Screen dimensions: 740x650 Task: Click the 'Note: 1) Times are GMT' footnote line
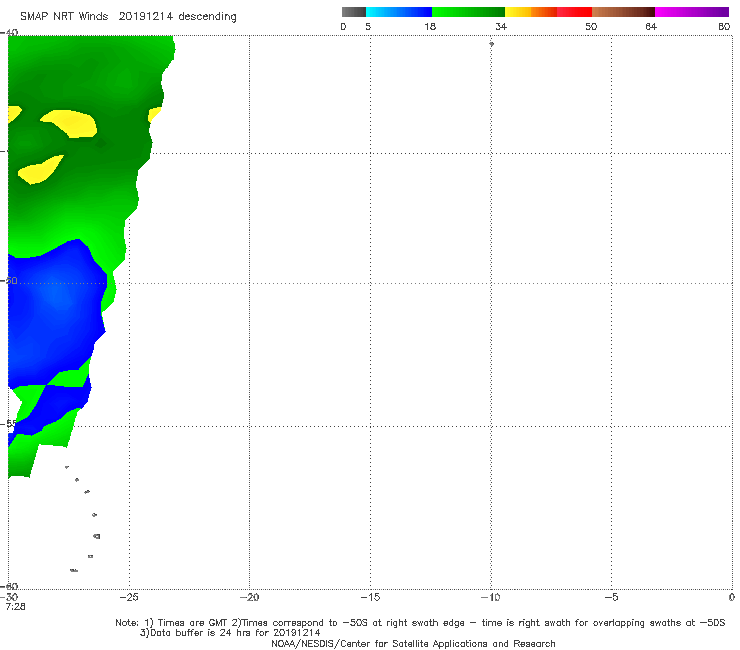(x=420, y=623)
